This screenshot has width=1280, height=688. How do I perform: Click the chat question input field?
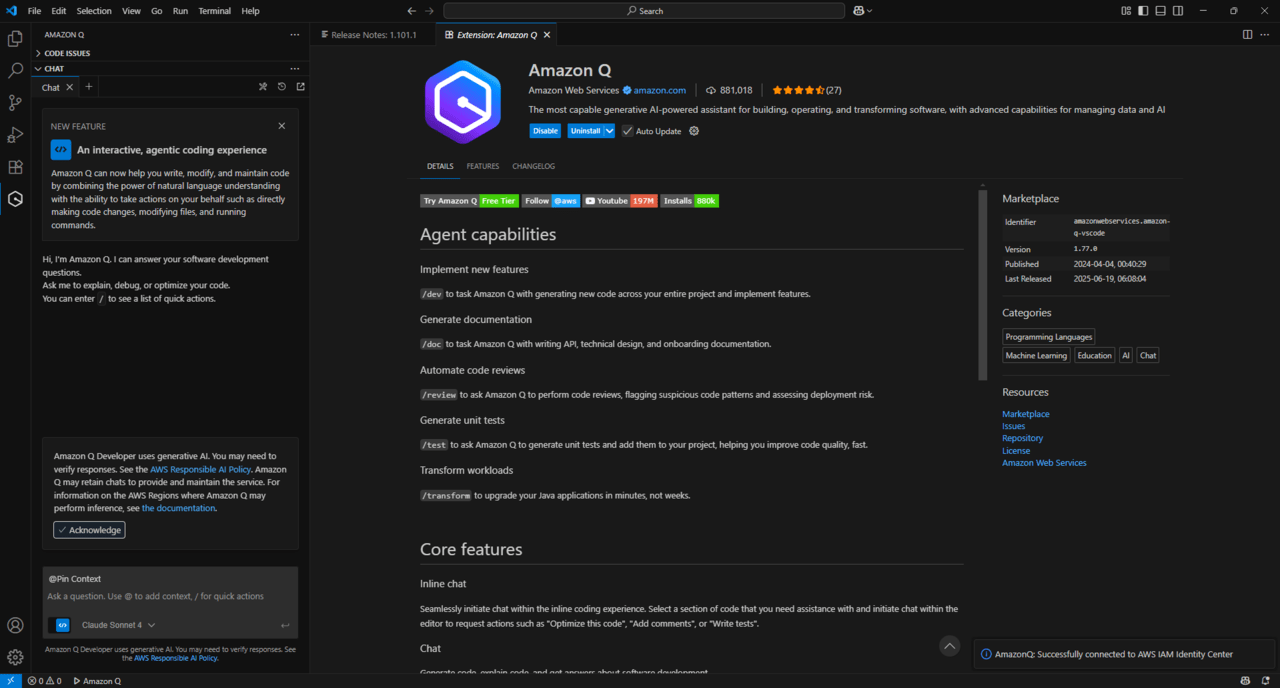click(x=170, y=596)
